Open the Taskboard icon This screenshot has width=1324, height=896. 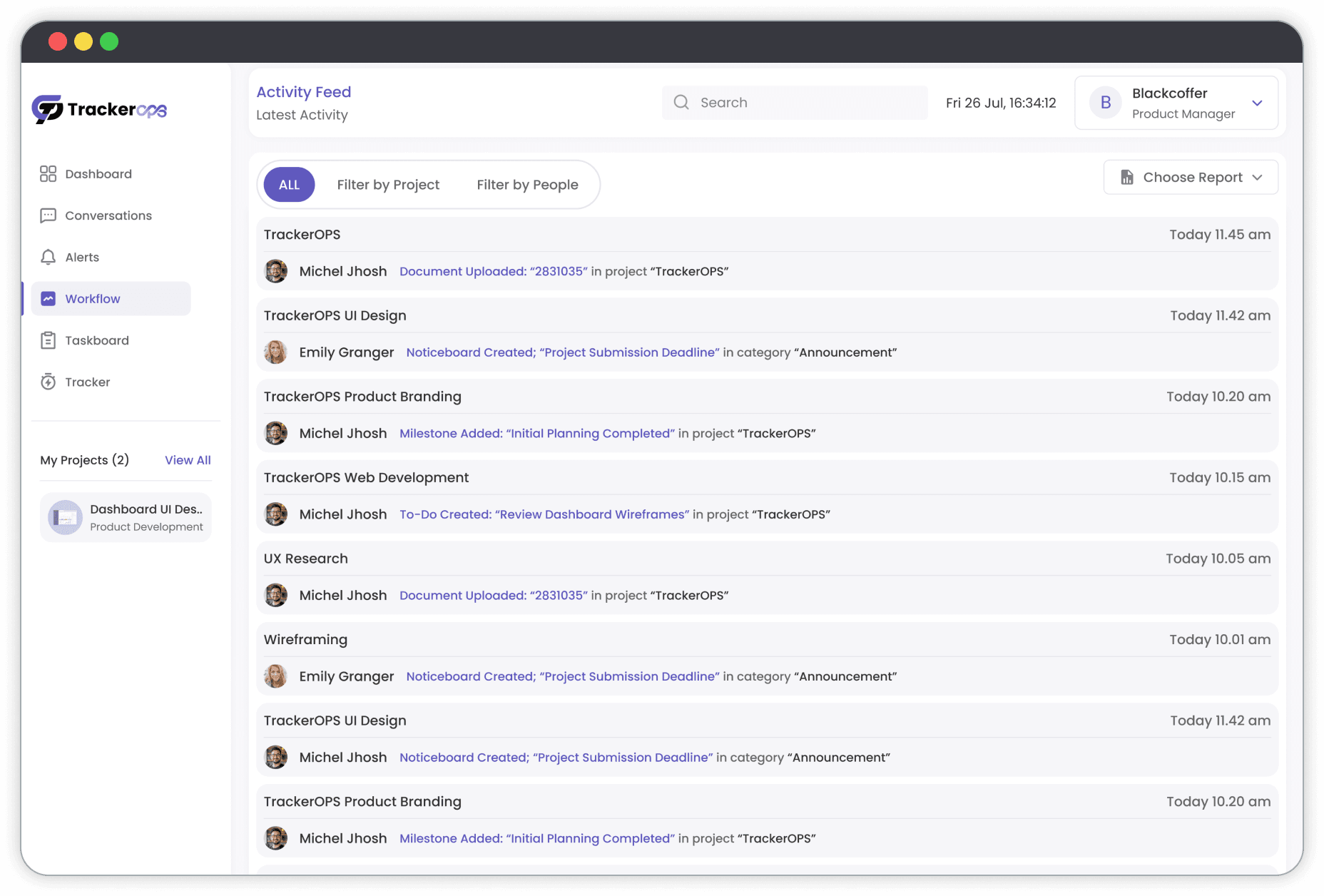pyautogui.click(x=48, y=340)
